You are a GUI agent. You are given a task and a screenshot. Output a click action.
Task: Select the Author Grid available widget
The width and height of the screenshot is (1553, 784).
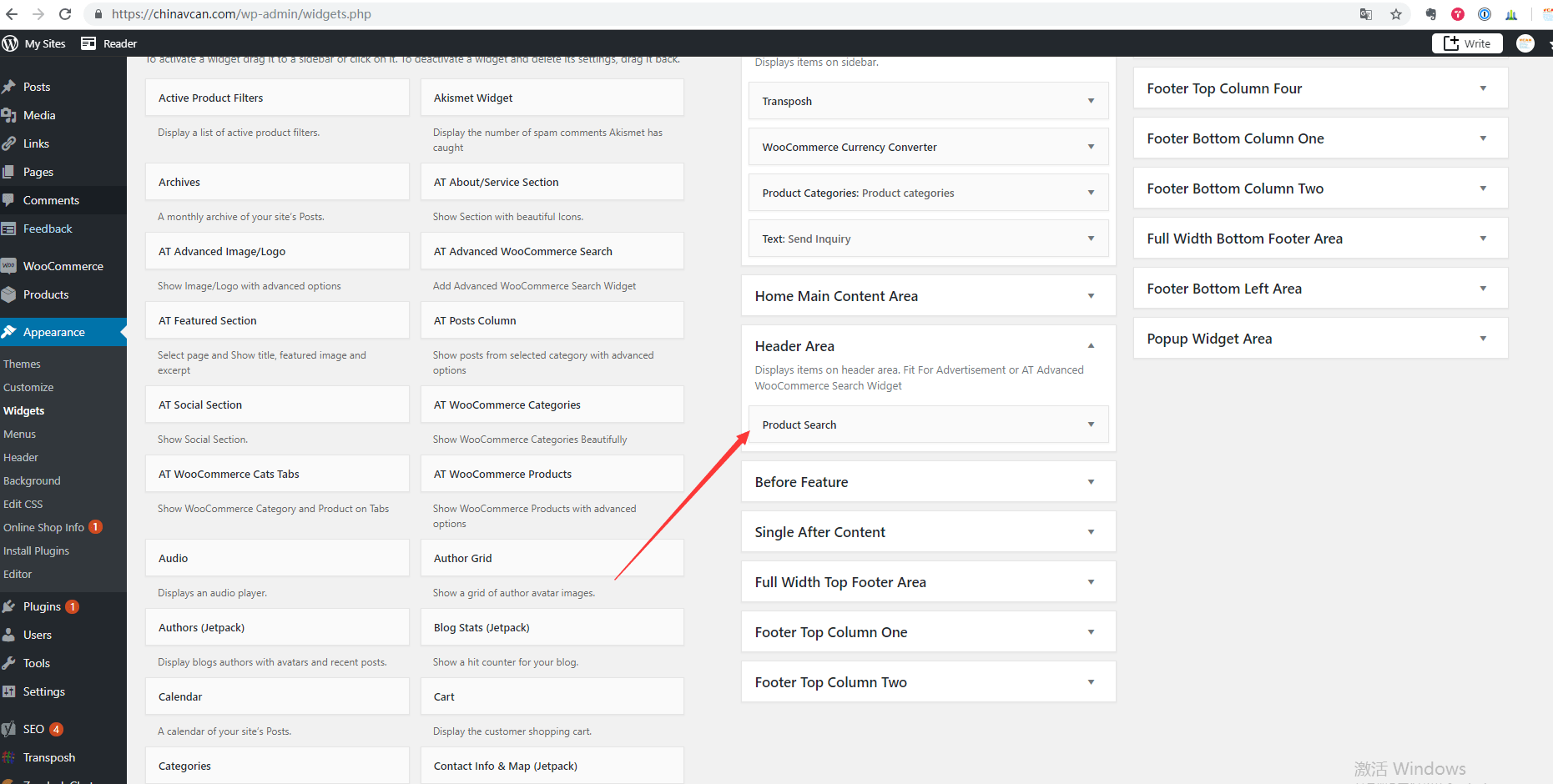pyautogui.click(x=552, y=558)
